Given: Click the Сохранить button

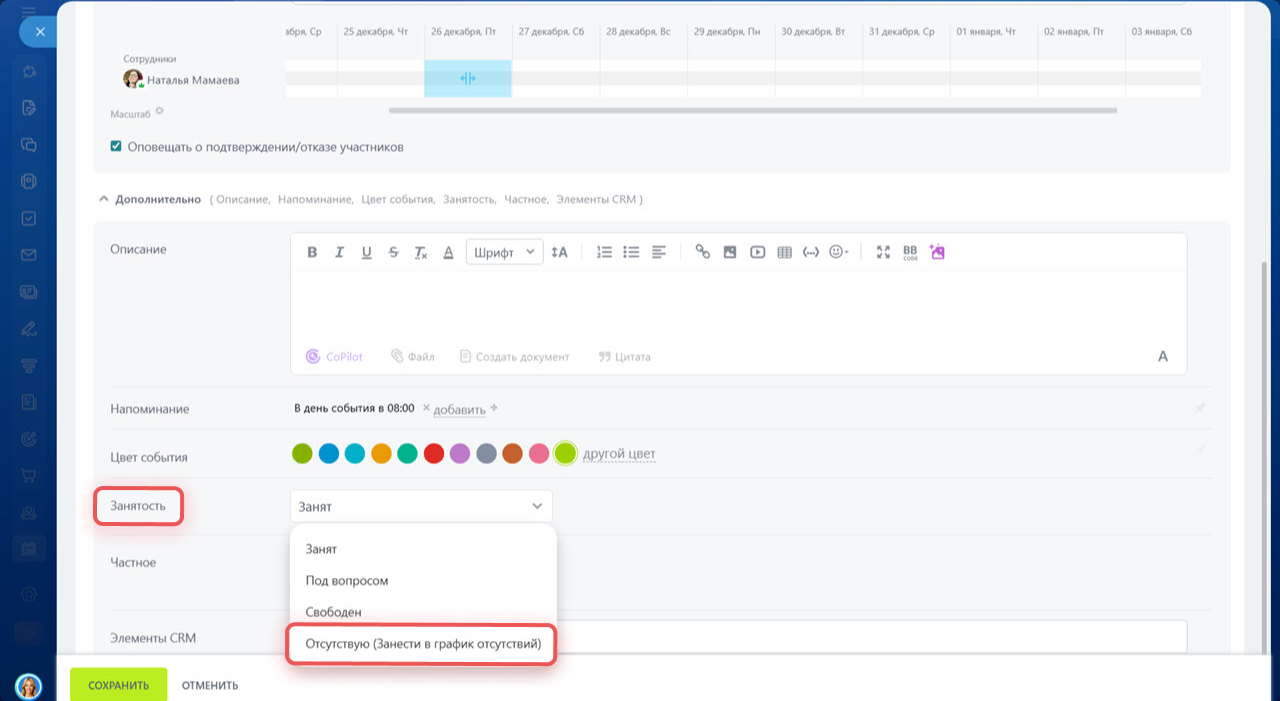Looking at the screenshot, I should click(x=118, y=685).
